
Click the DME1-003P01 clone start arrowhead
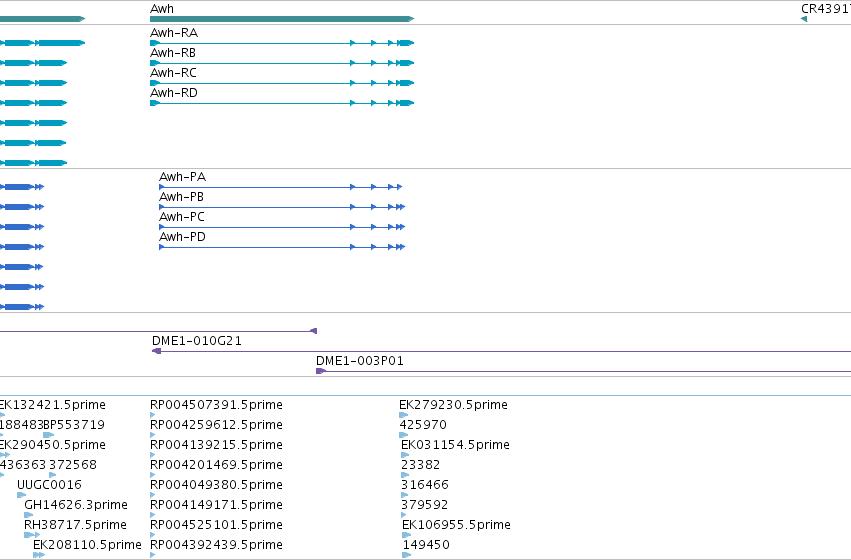click(x=321, y=372)
